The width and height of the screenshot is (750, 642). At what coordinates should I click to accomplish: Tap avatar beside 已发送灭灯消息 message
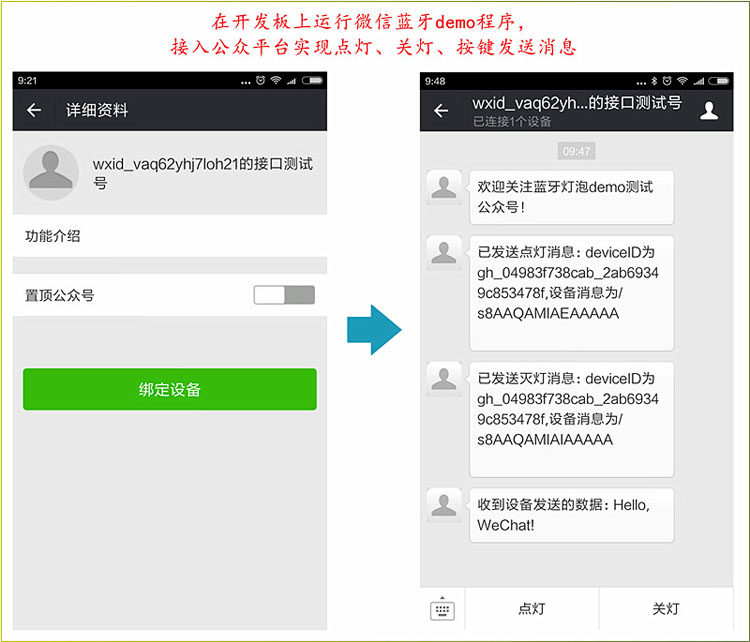point(444,379)
